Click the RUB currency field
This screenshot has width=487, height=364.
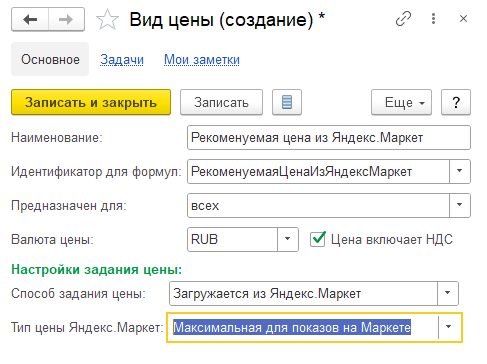tap(232, 239)
